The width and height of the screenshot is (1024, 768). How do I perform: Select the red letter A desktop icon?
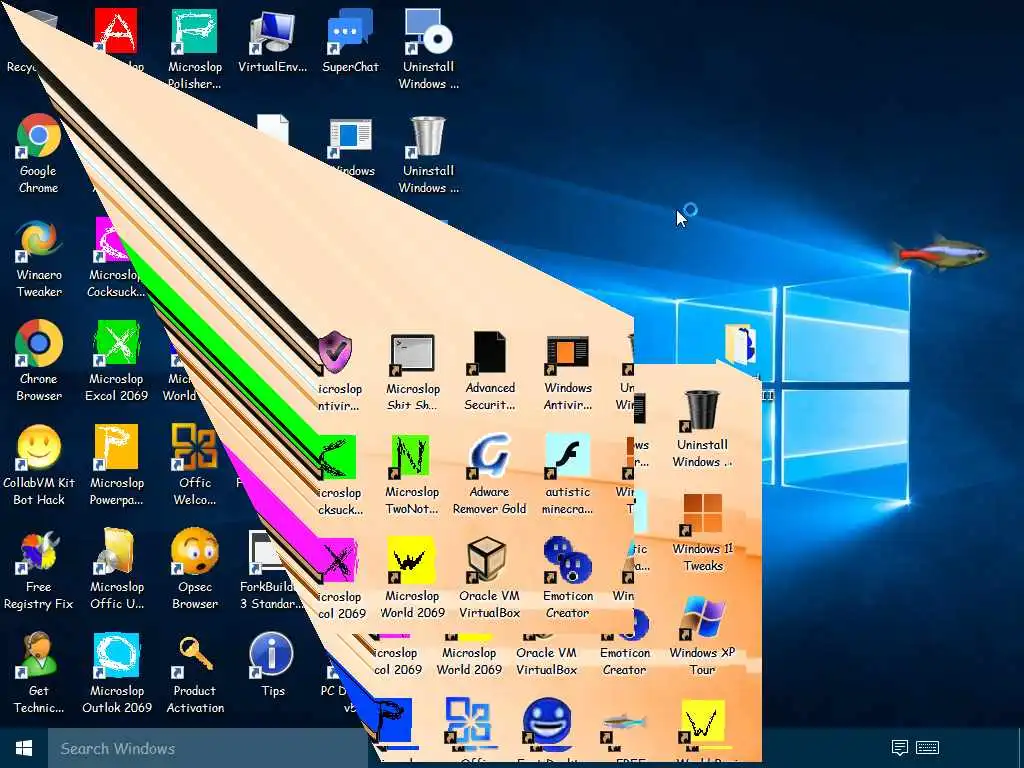coord(116,31)
